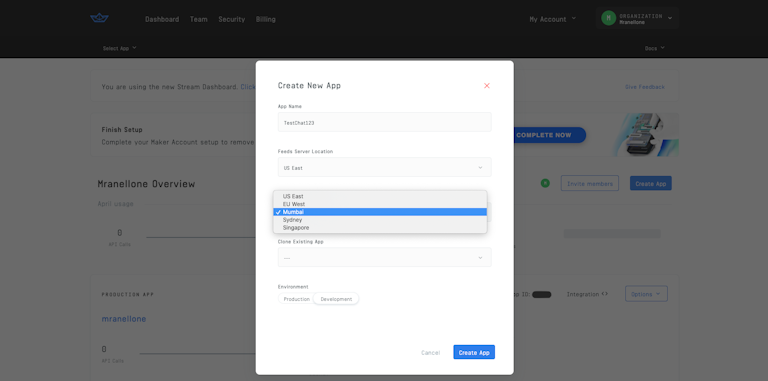
Task: Click the Finish Setup banner illustration
Action: click(646, 135)
